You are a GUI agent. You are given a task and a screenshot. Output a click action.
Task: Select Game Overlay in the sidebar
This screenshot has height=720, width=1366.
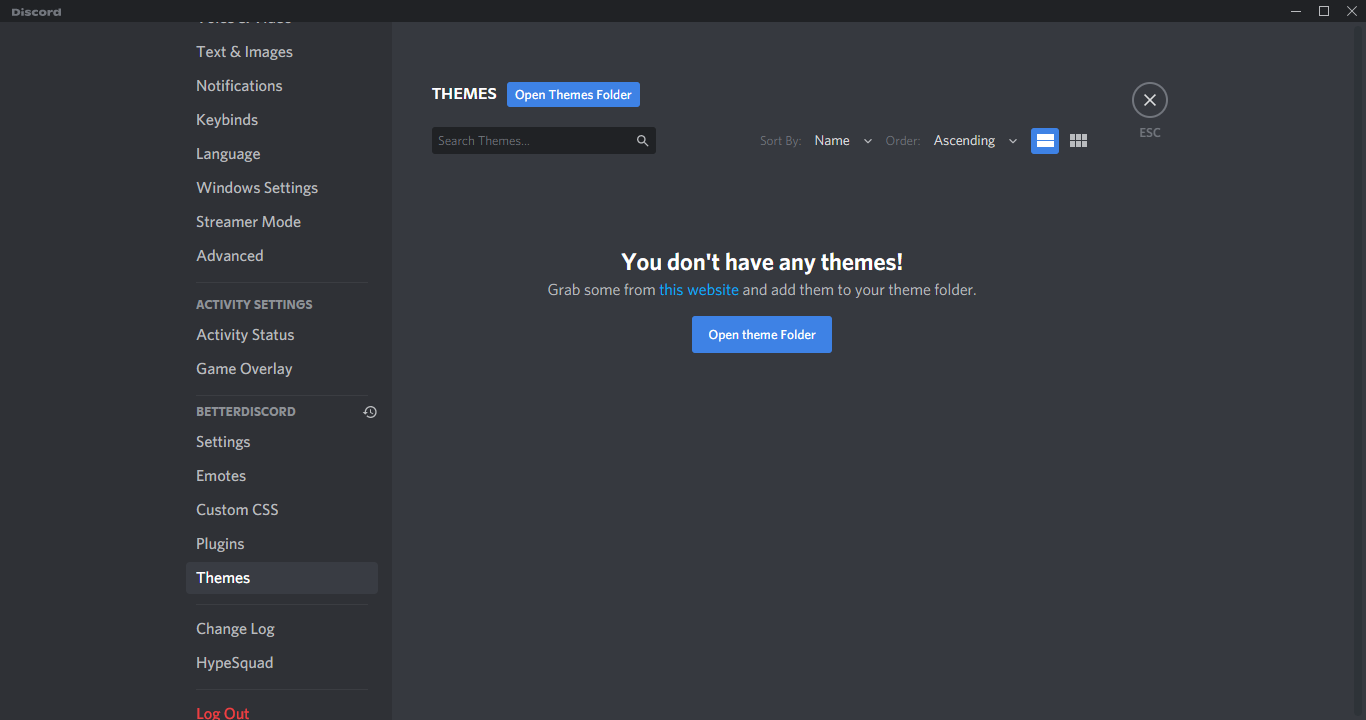click(x=244, y=369)
